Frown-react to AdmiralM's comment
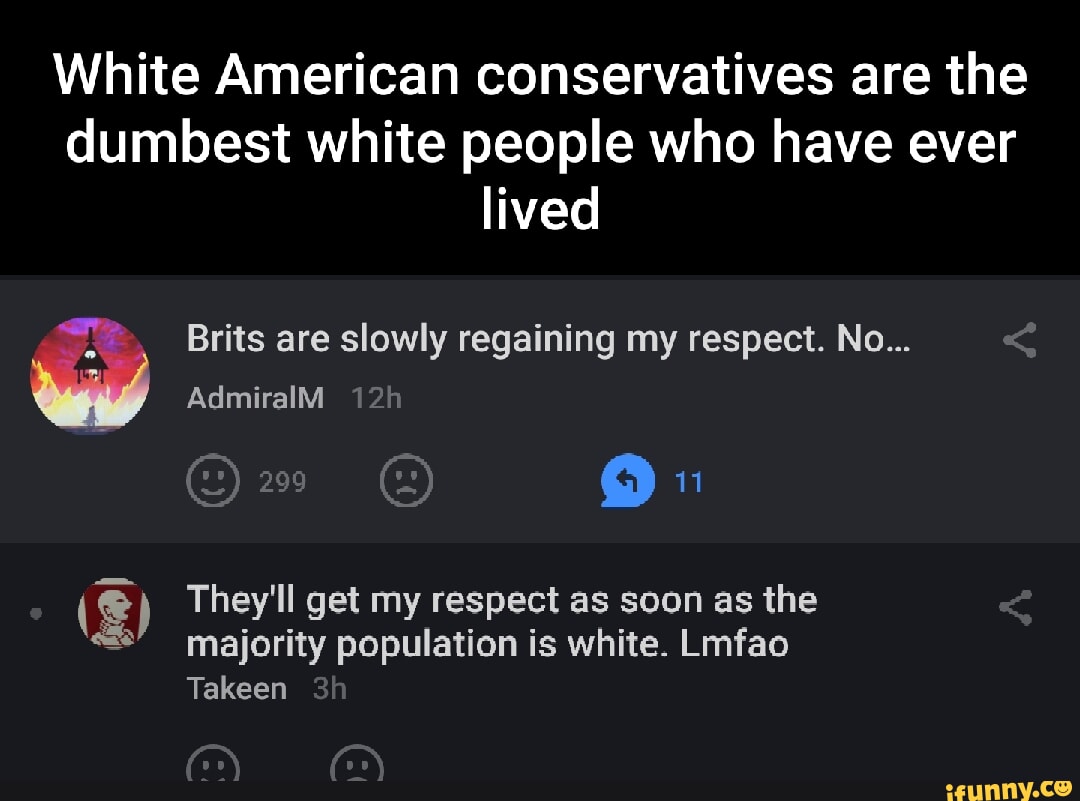 (x=406, y=483)
